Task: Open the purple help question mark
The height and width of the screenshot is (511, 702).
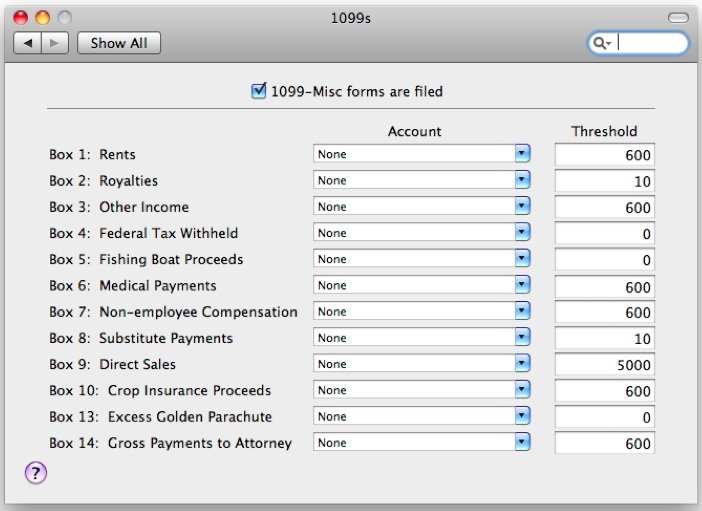Action: (36, 473)
